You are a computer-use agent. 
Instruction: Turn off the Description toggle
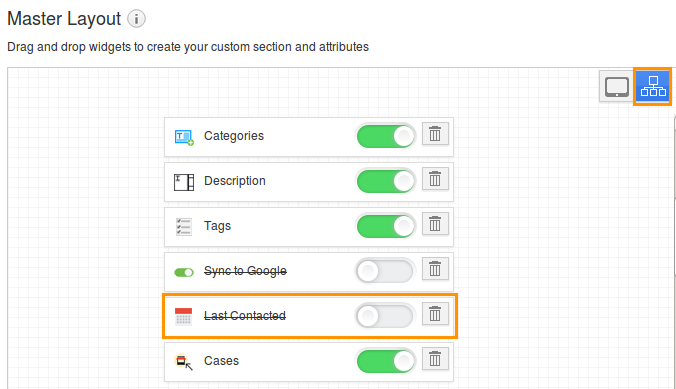click(x=385, y=181)
